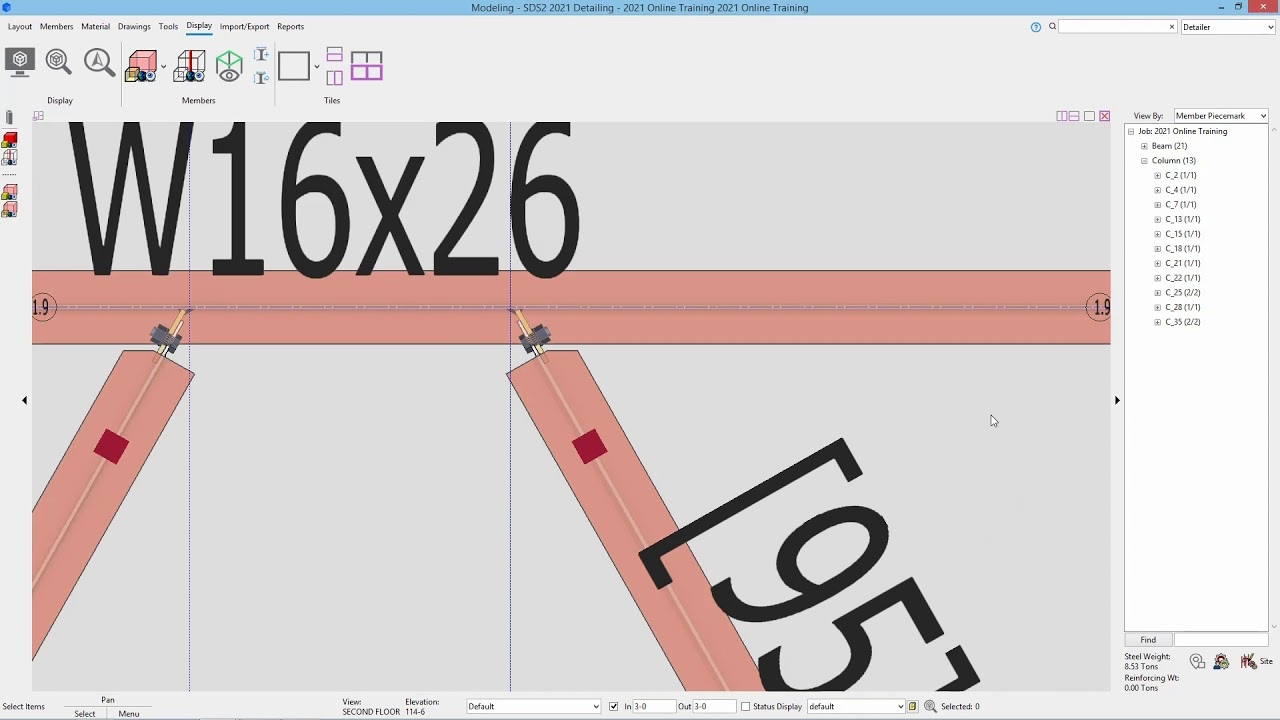Click the stick members wireframe cube icon

(190, 66)
